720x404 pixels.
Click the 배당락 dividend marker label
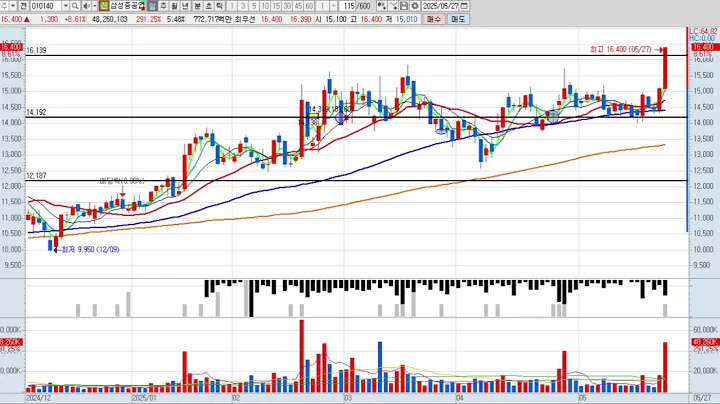122,181
